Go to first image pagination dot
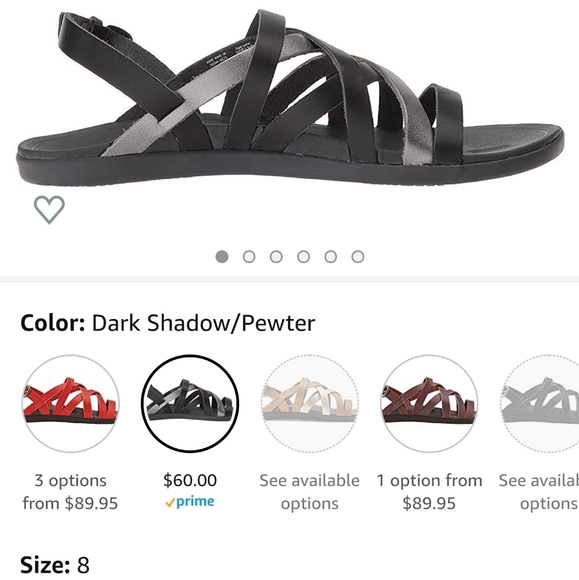The image size is (579, 580). pyautogui.click(x=222, y=257)
